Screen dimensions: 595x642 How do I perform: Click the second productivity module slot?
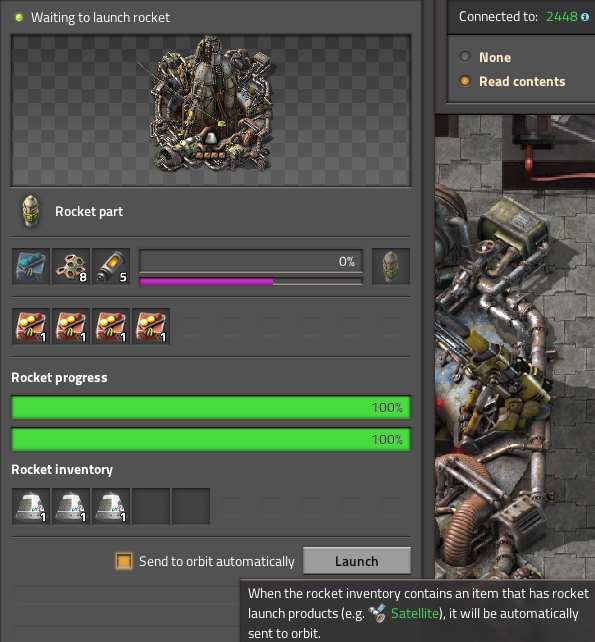tap(71, 326)
